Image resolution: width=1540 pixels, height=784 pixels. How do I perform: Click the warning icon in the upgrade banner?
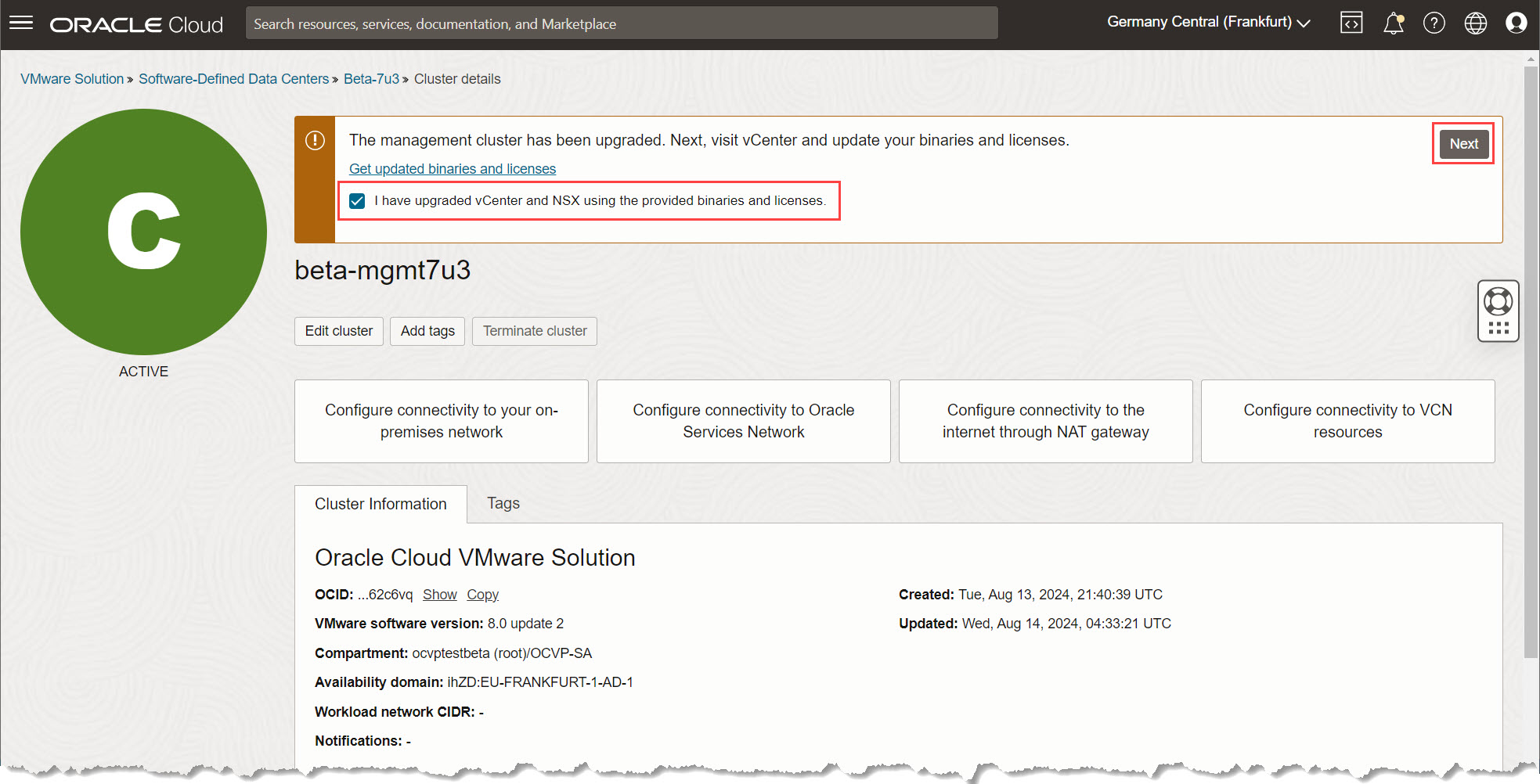(x=315, y=141)
